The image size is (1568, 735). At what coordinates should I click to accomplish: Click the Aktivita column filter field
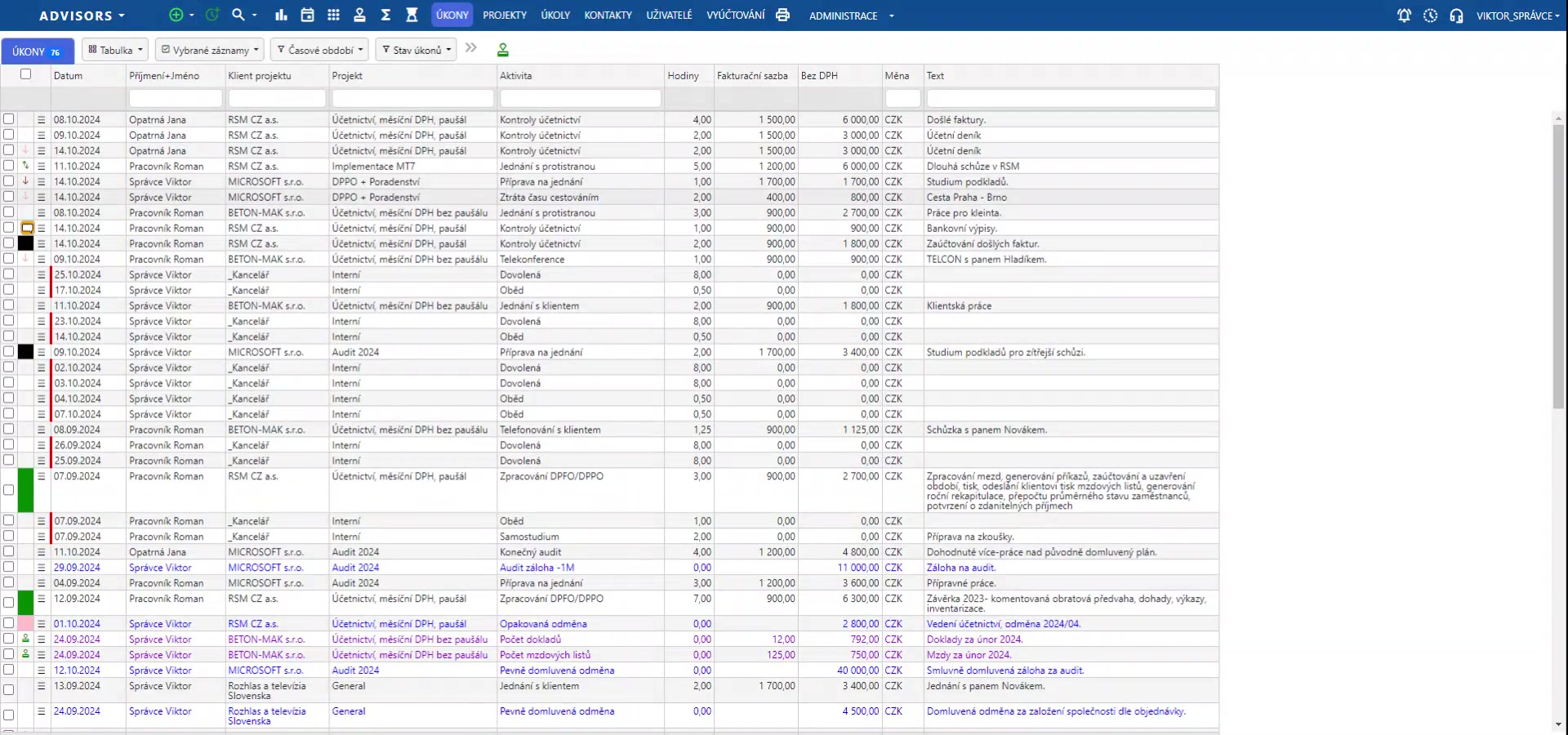click(580, 98)
